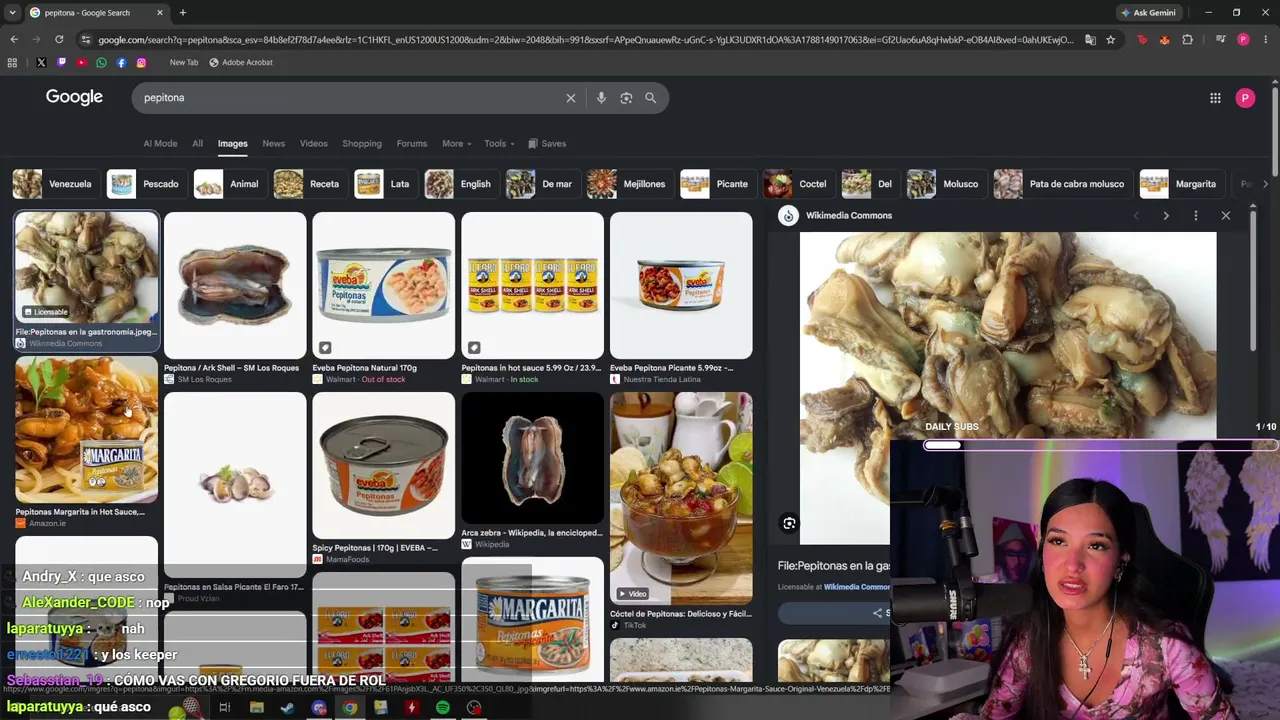Open the Adobe Acrobat bookmark
The image size is (1280, 720).
pos(241,62)
